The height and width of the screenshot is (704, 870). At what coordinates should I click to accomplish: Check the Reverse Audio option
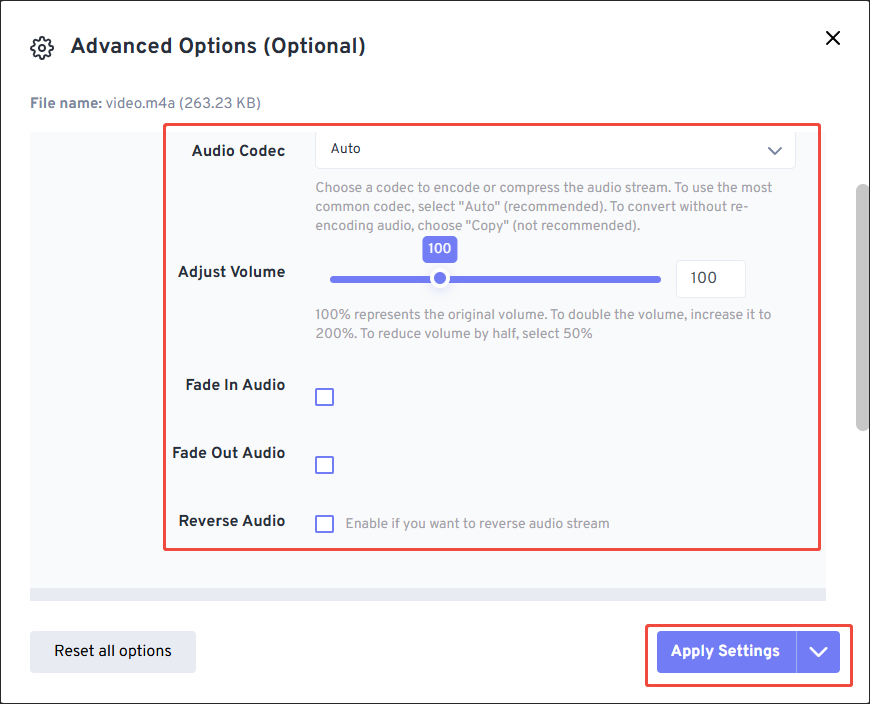pyautogui.click(x=324, y=523)
